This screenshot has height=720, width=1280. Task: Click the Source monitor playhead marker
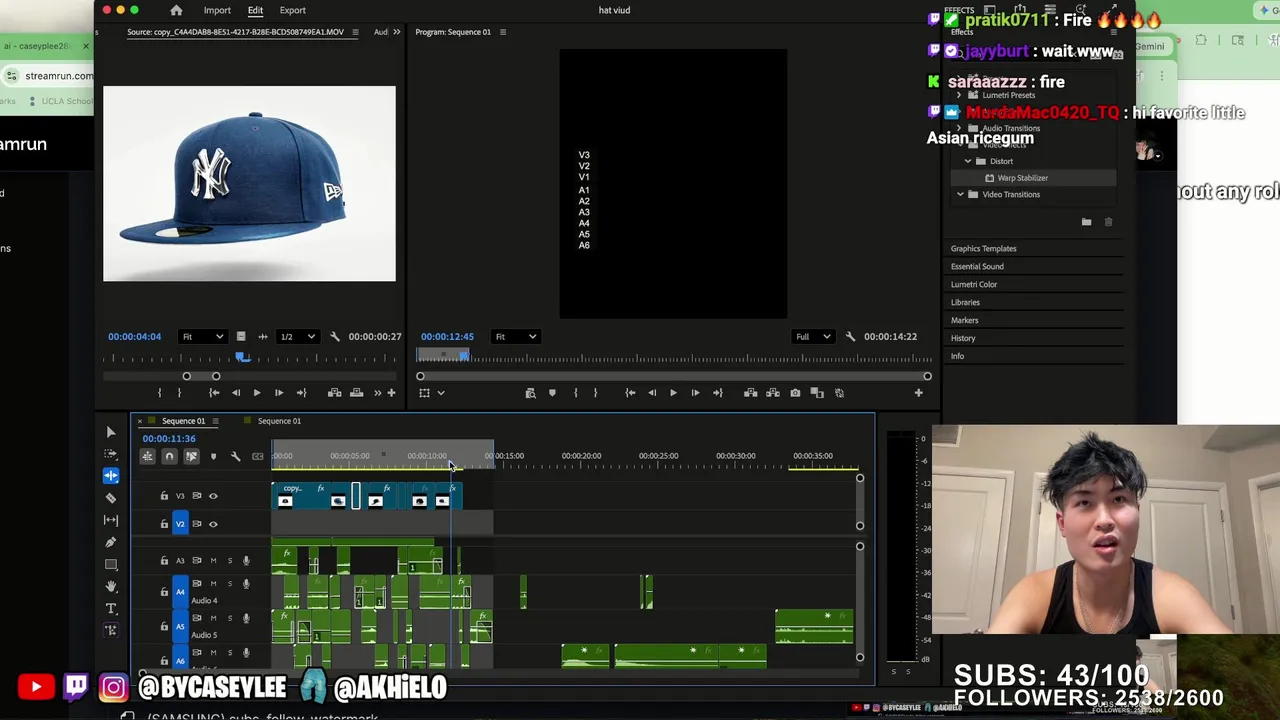point(241,357)
